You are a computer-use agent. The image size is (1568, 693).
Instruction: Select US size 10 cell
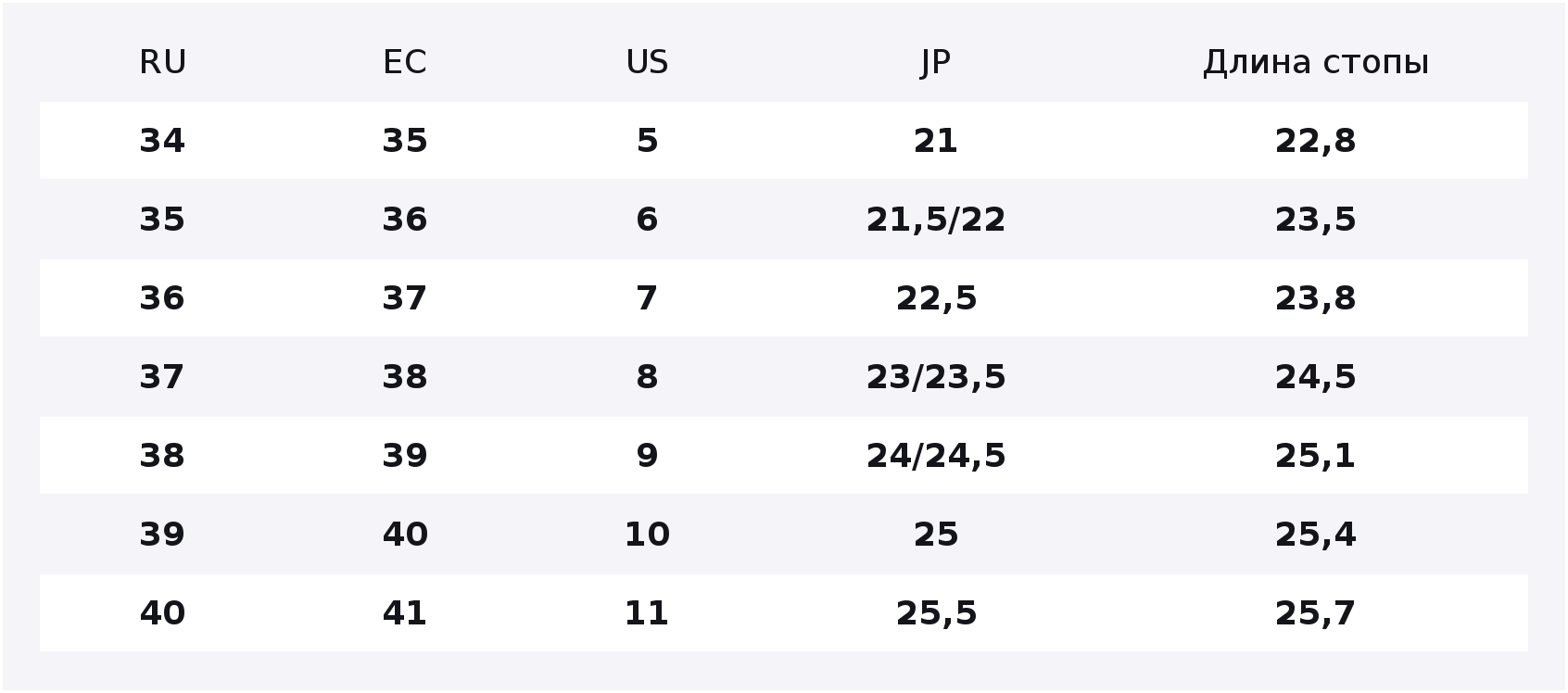[647, 535]
